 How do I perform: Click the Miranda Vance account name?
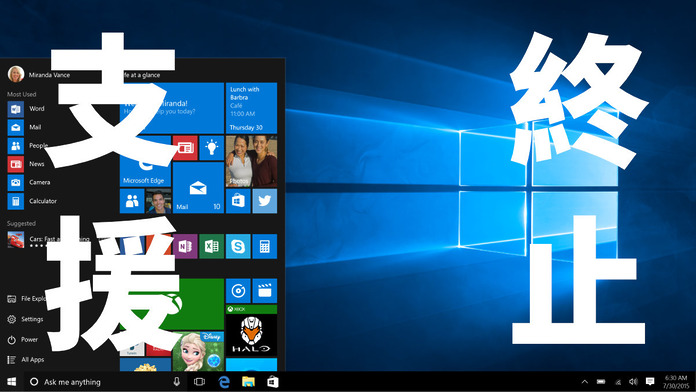[49, 75]
